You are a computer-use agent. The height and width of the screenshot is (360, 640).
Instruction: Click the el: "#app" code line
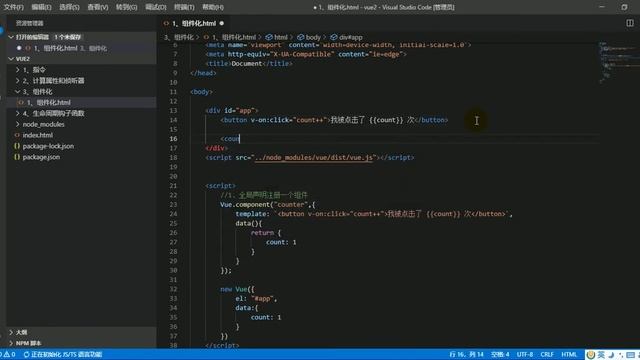pos(256,298)
